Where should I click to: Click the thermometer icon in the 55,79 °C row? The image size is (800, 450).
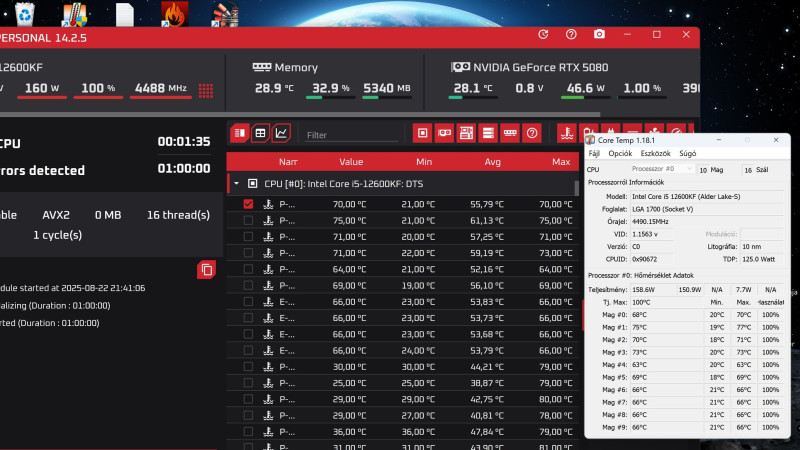point(268,204)
